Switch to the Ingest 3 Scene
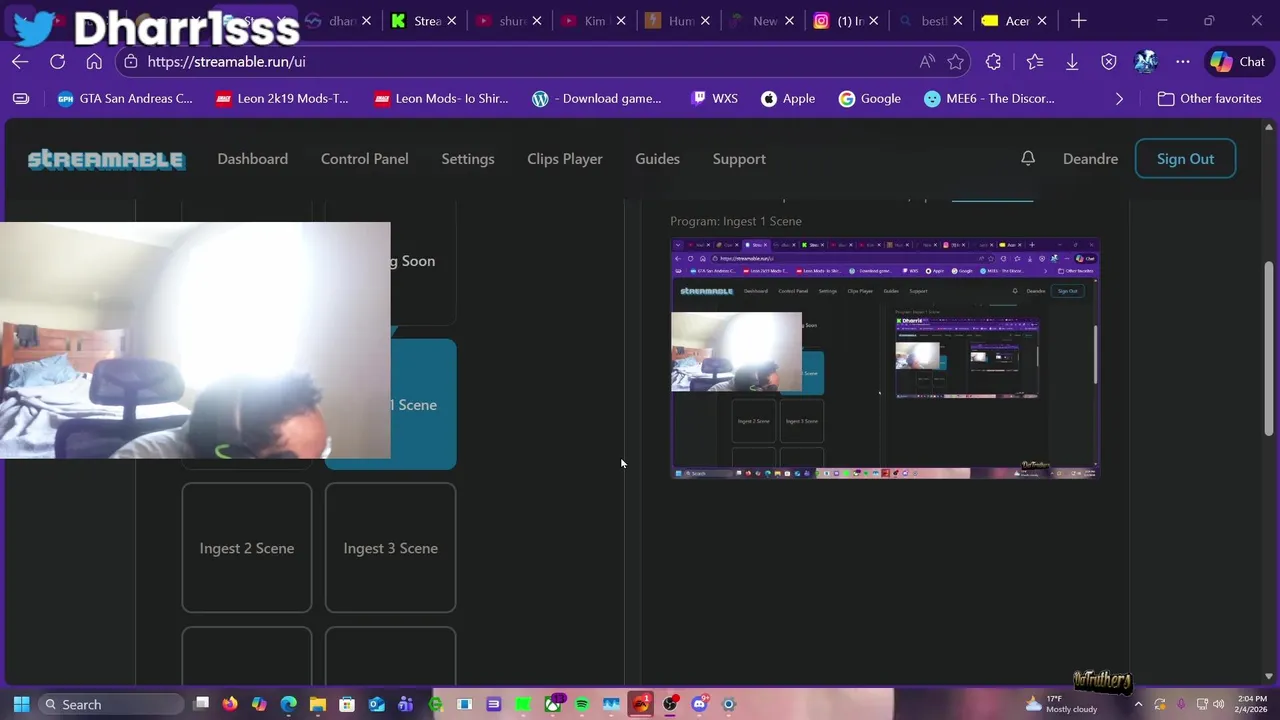Screen dimensions: 1280x720 [390, 548]
